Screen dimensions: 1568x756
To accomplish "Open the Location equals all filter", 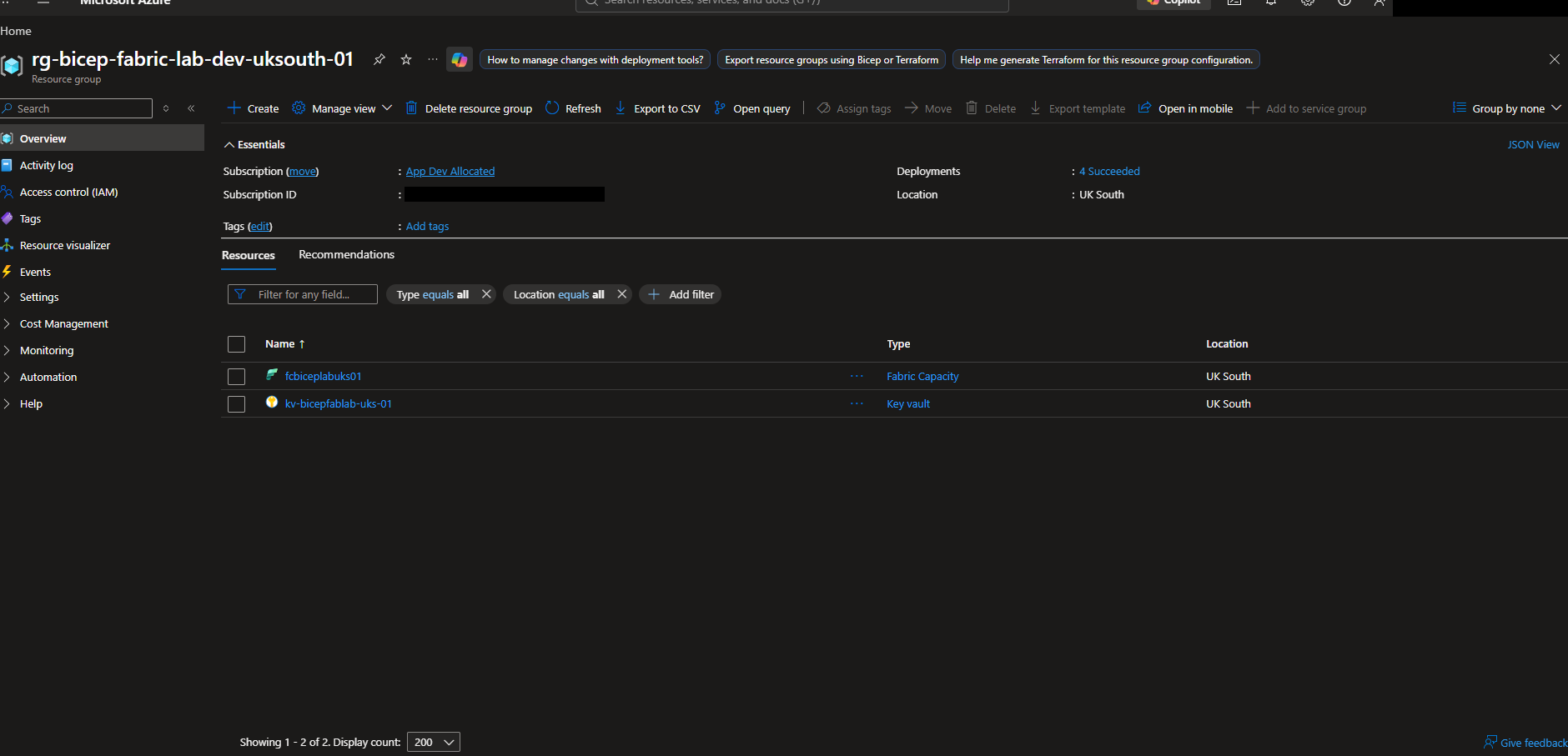I will coord(559,294).
